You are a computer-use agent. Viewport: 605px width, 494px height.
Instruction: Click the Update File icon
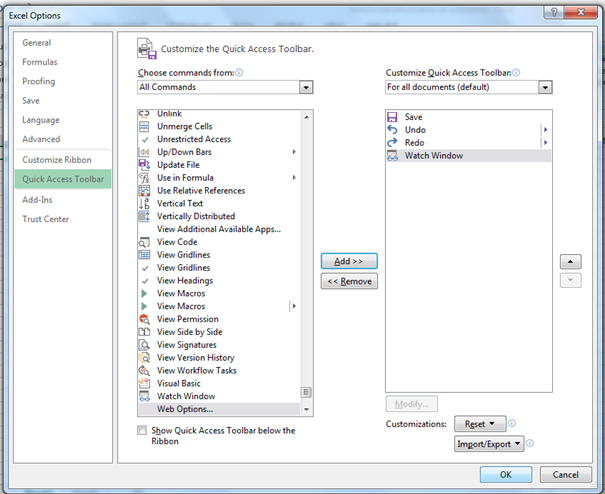tap(144, 165)
